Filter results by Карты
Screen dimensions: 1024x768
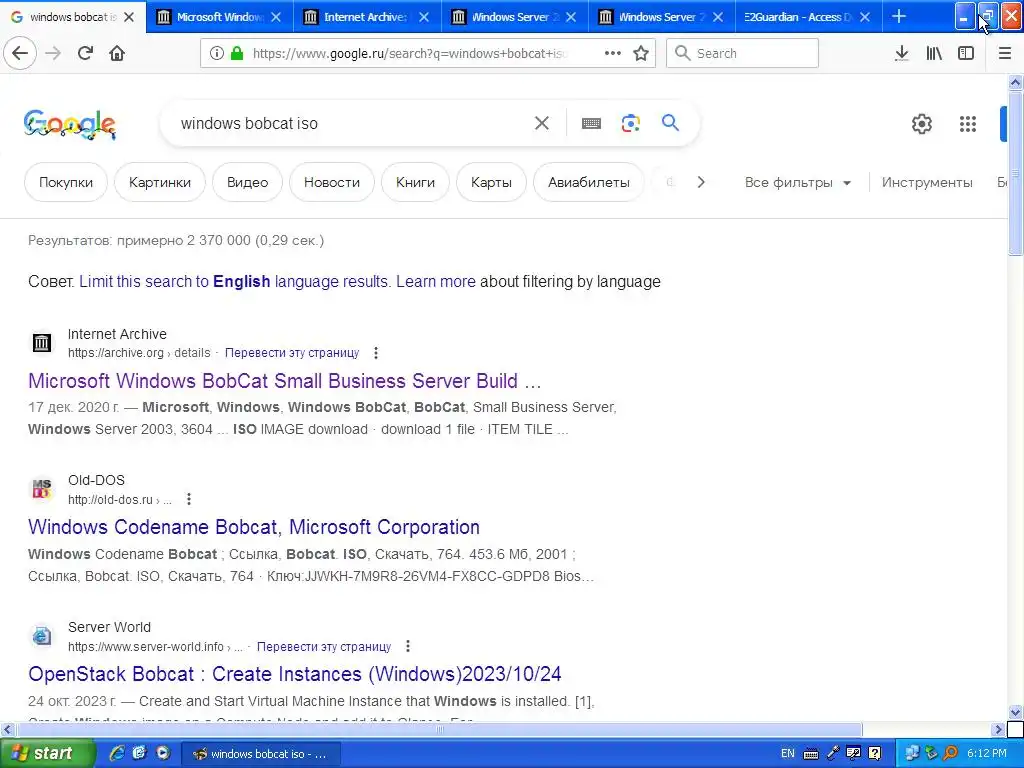tap(491, 182)
